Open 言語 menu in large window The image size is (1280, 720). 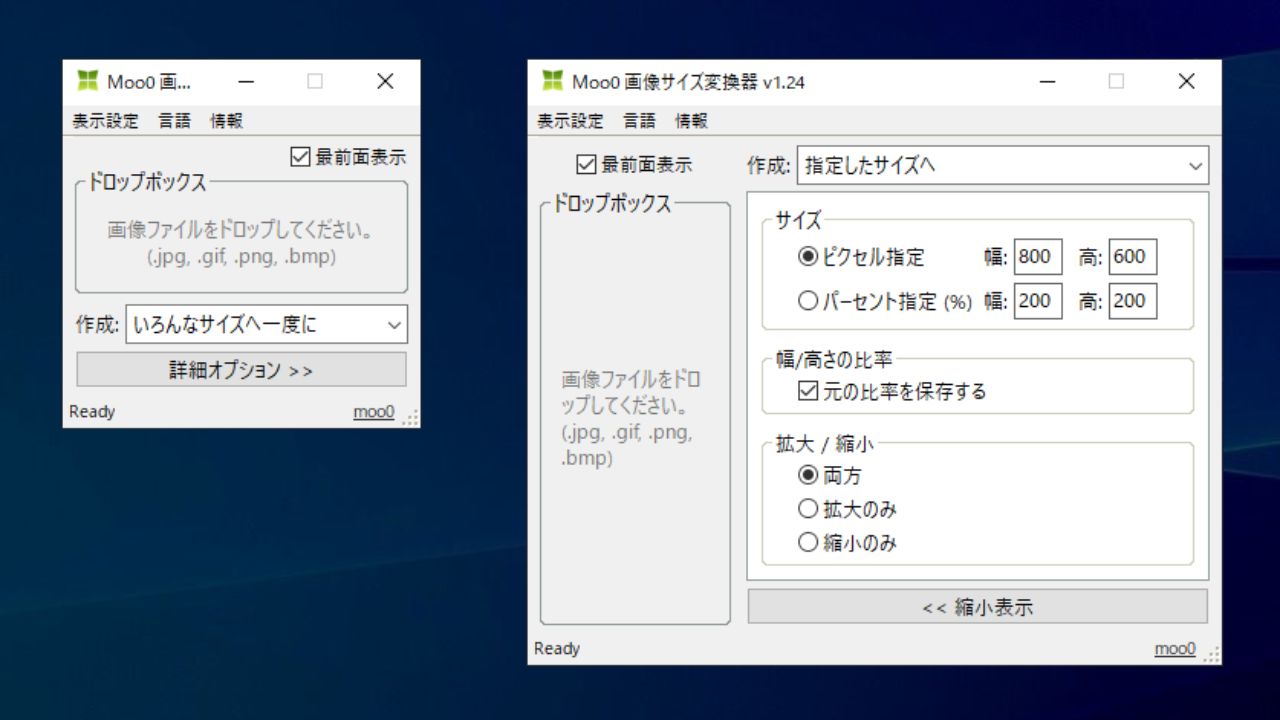(639, 121)
